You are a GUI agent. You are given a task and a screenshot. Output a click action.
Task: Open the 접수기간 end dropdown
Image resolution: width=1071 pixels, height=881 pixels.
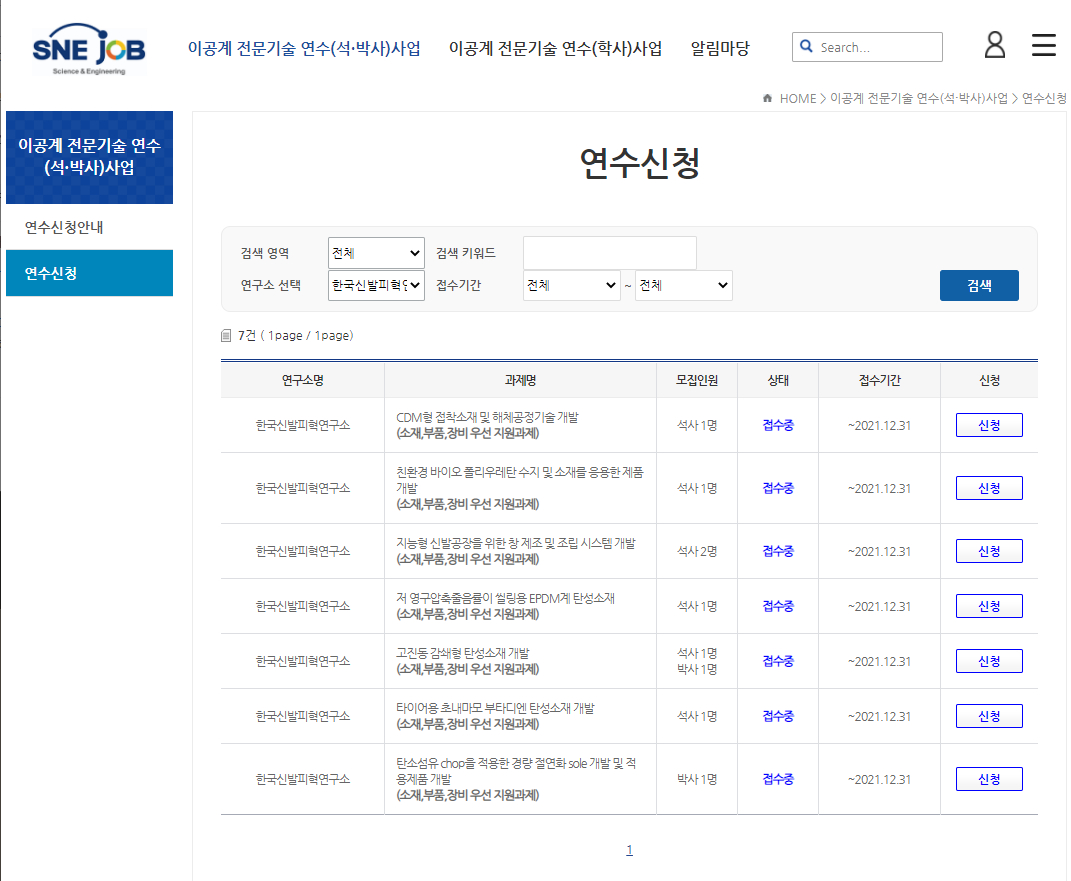point(683,285)
